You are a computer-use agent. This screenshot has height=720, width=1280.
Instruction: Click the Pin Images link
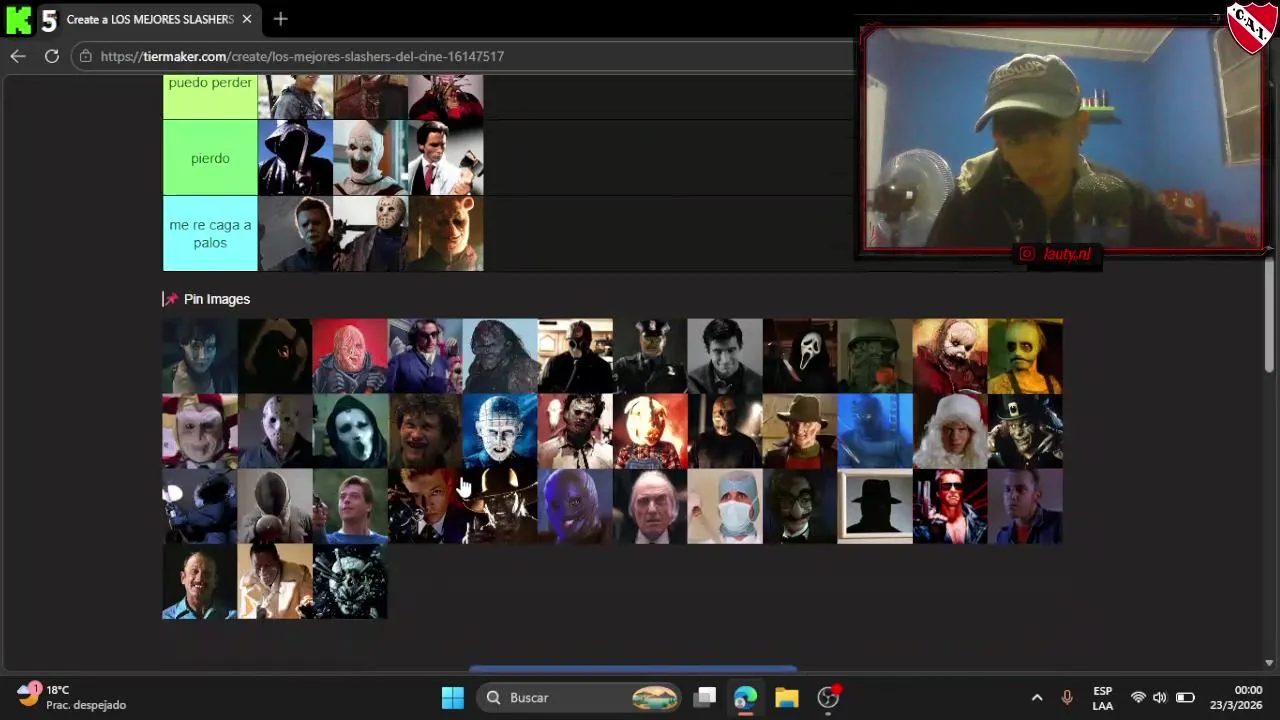216,299
